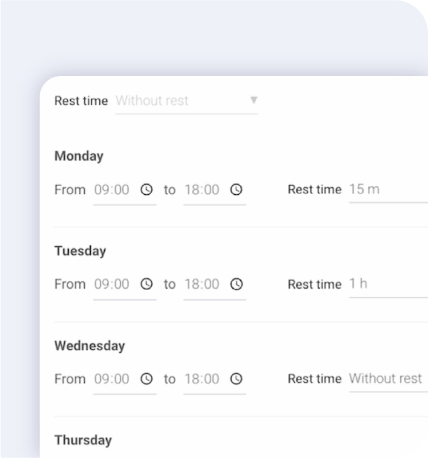
Task: Click the Monday section heading
Action: (79, 156)
